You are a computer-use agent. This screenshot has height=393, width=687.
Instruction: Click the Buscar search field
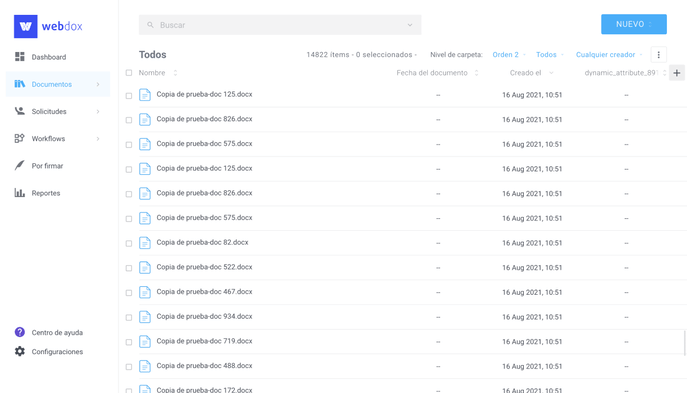(x=280, y=25)
